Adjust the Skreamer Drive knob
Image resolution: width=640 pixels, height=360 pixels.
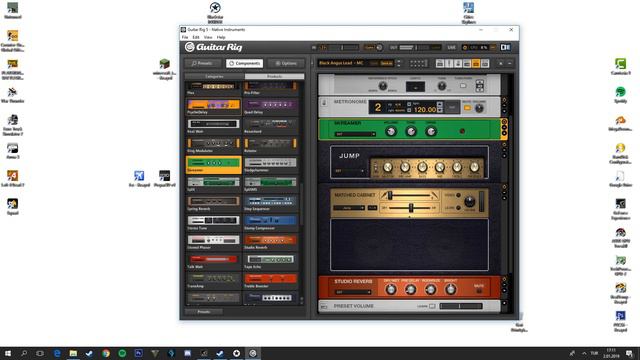pyautogui.click(x=431, y=131)
